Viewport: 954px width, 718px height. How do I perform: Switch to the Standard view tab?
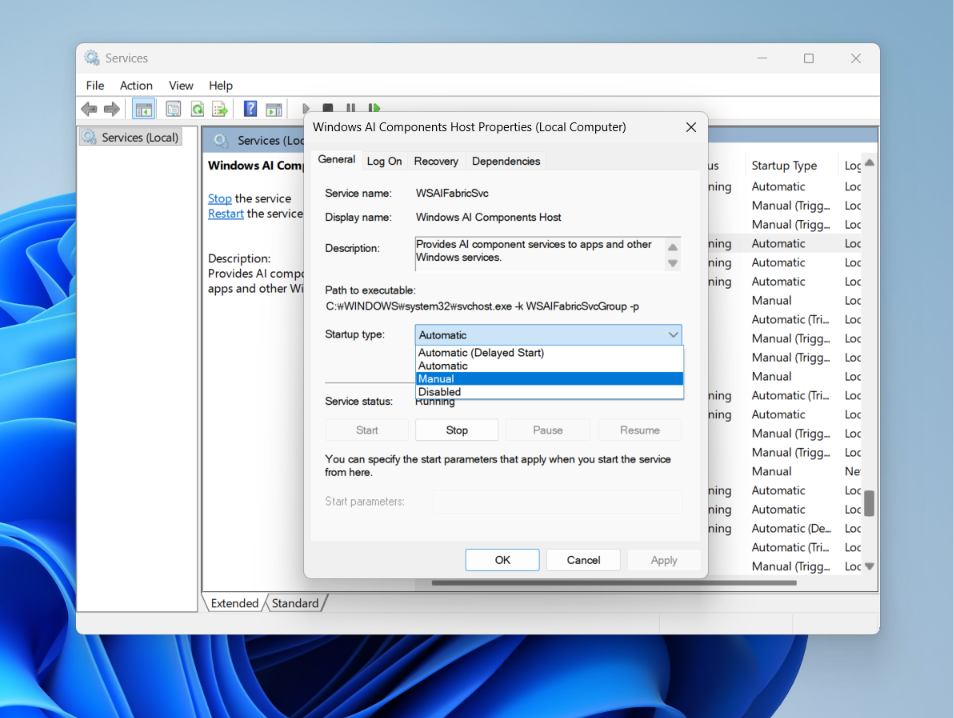(x=295, y=603)
